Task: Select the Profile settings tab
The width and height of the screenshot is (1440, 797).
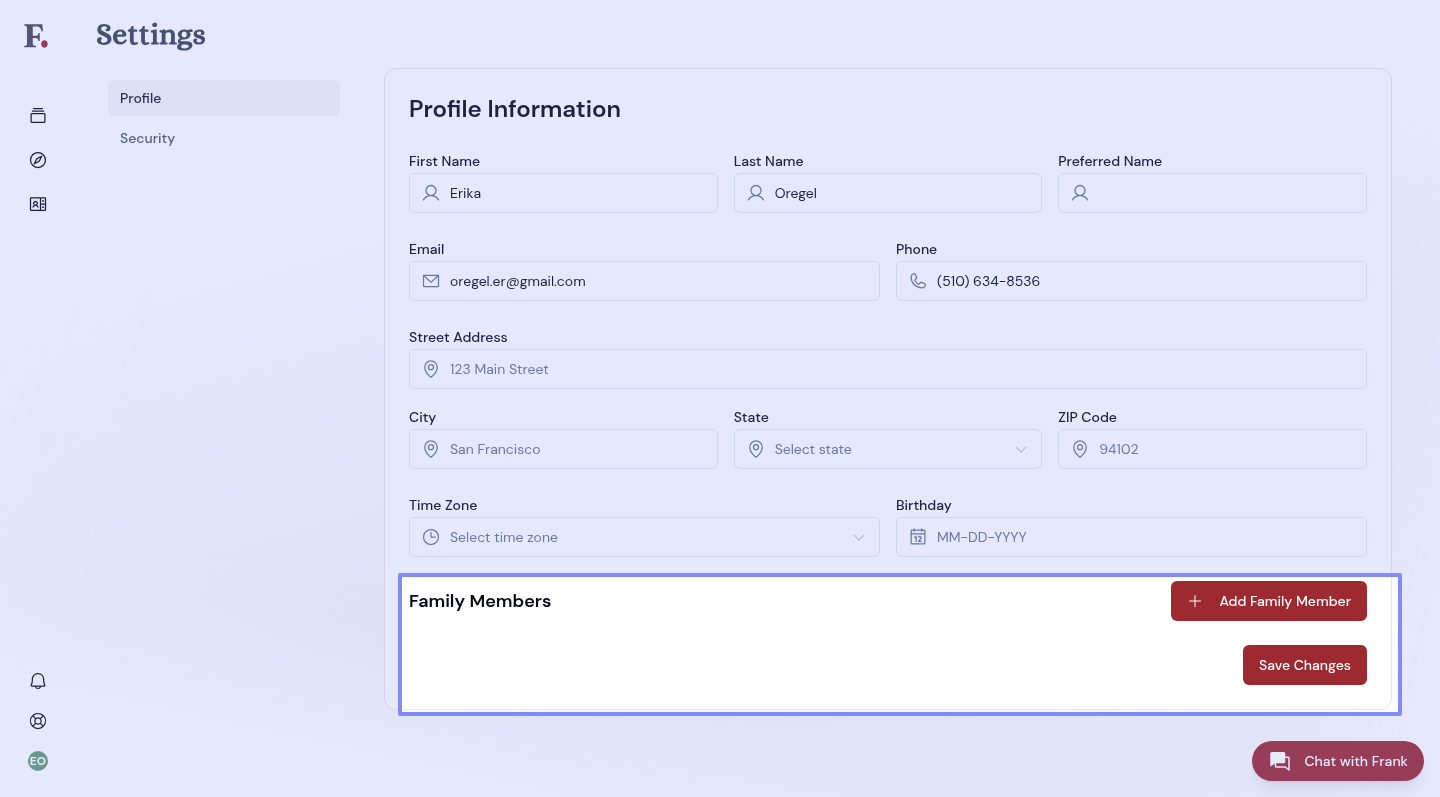Action: point(223,98)
